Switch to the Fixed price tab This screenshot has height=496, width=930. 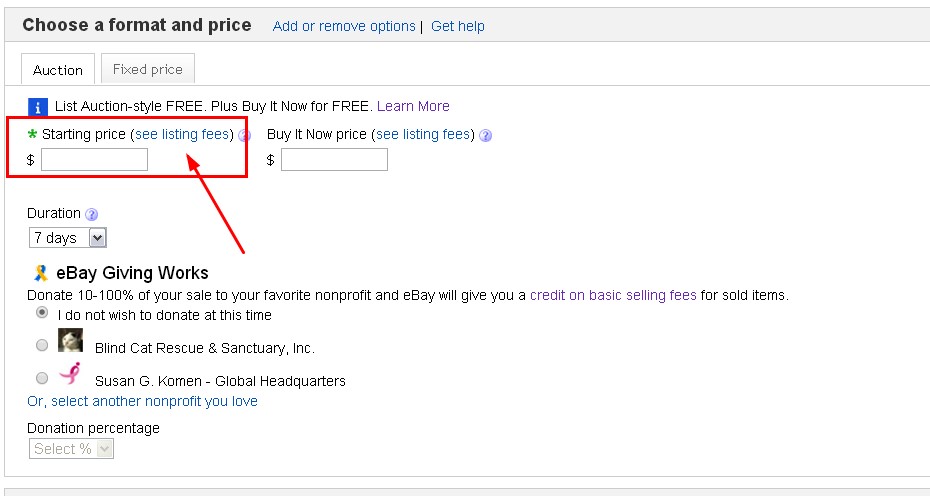point(148,69)
